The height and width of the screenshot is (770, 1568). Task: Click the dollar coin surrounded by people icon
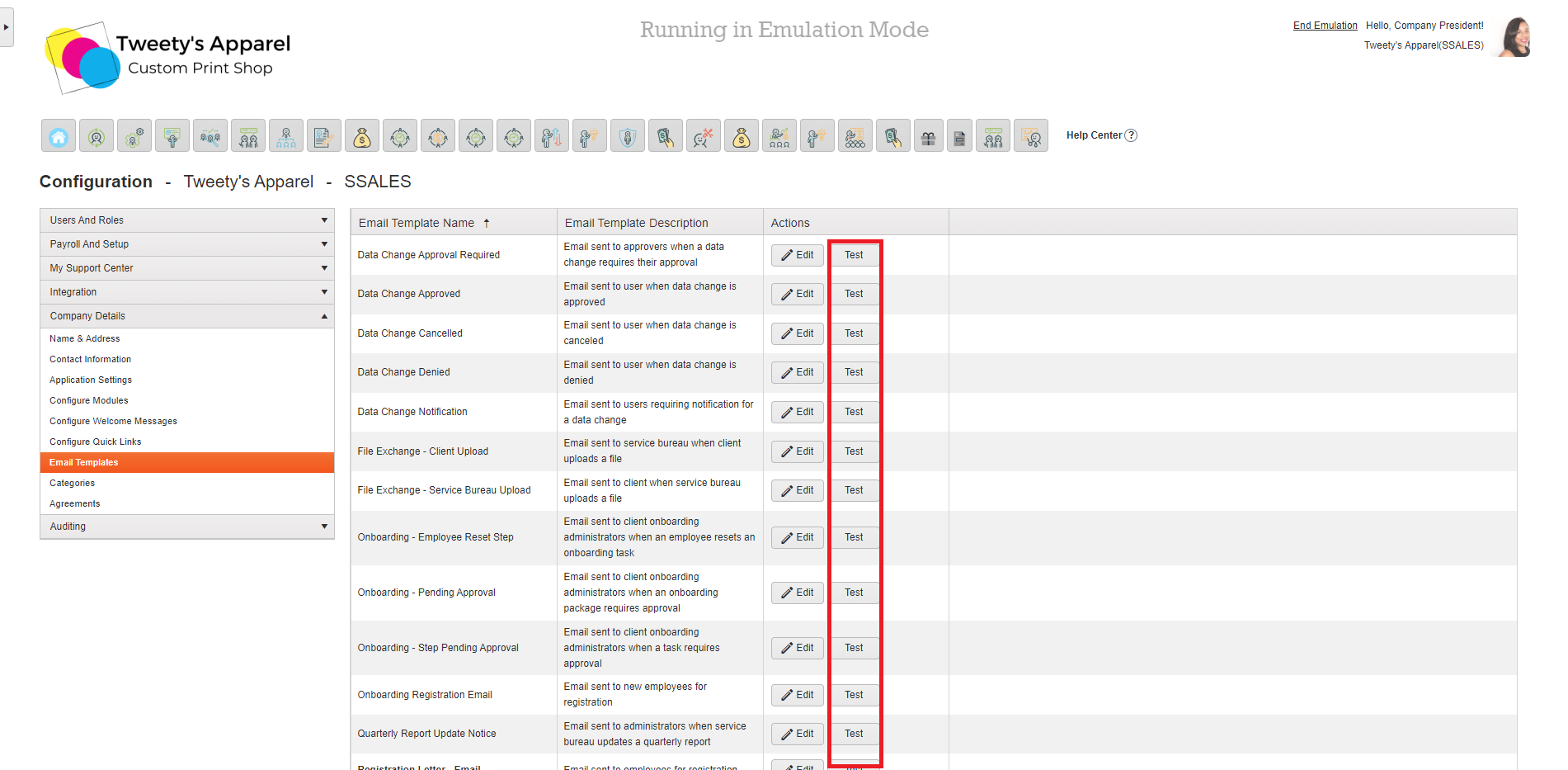[x=438, y=135]
